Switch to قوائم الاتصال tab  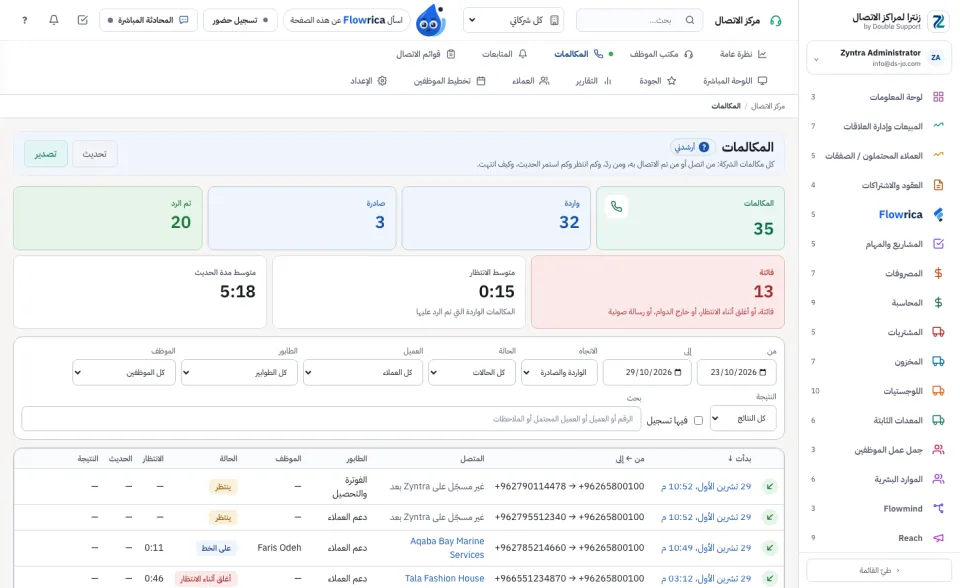click(x=426, y=54)
